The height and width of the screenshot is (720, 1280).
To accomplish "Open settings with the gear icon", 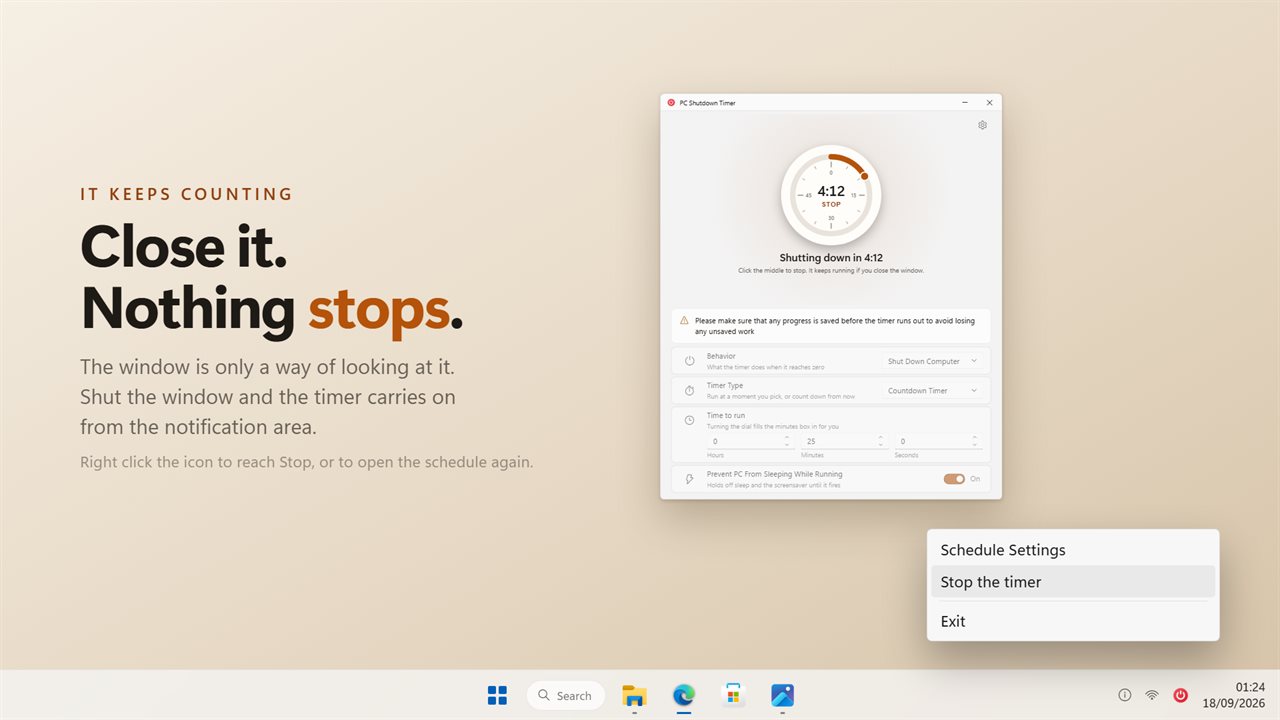I will 982,125.
